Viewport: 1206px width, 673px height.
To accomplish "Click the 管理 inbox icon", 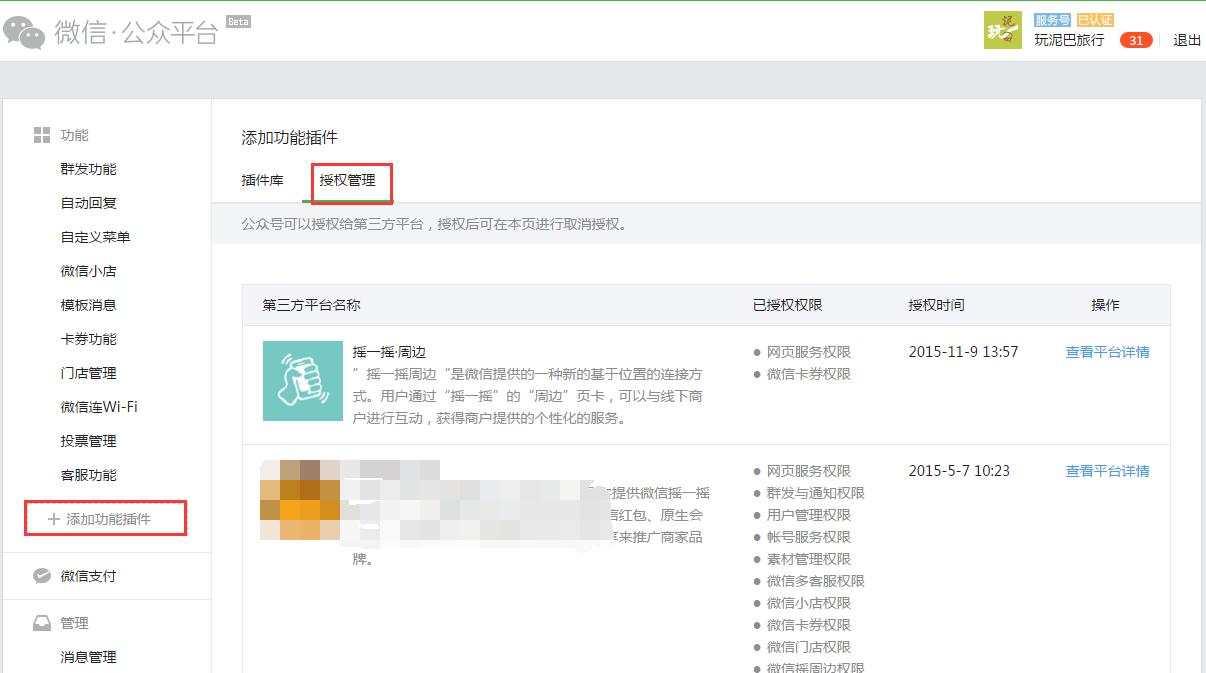I will point(42,623).
